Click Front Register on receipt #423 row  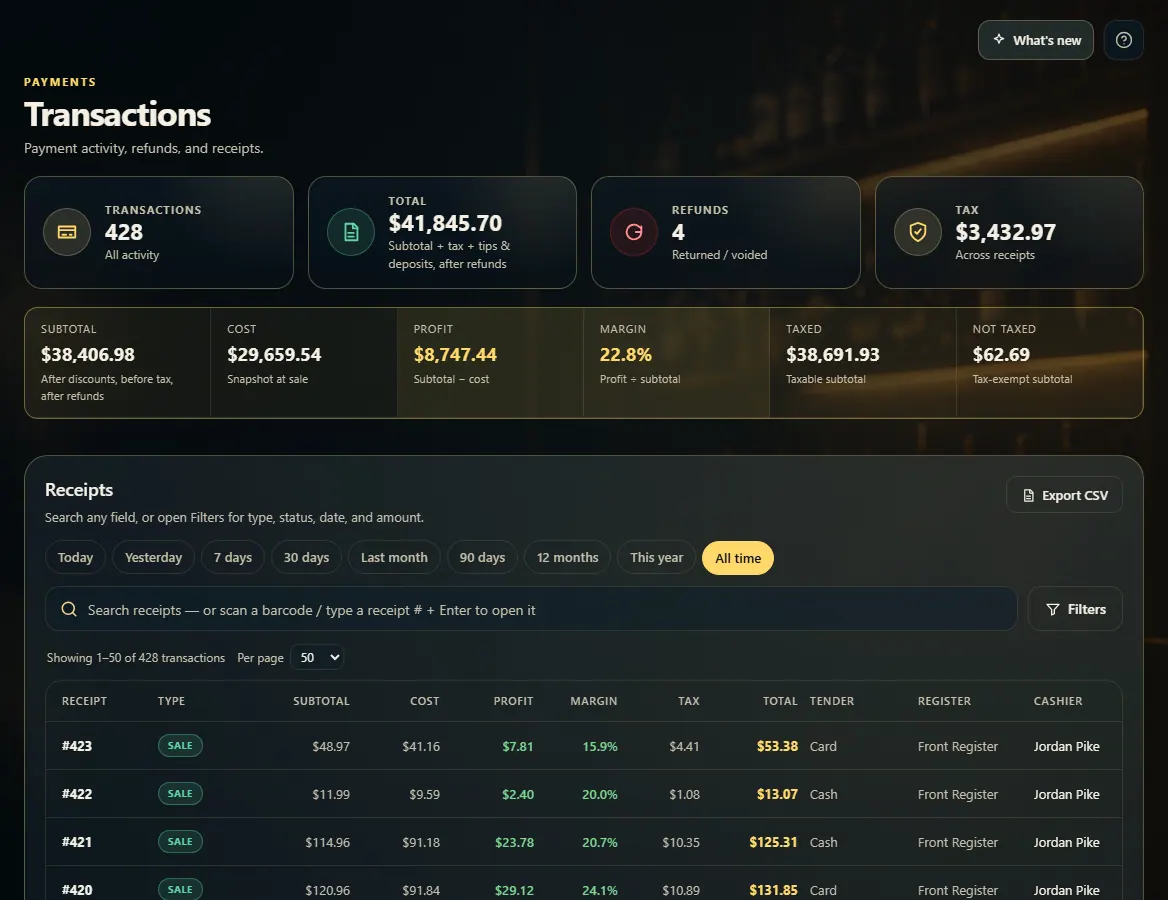(957, 747)
